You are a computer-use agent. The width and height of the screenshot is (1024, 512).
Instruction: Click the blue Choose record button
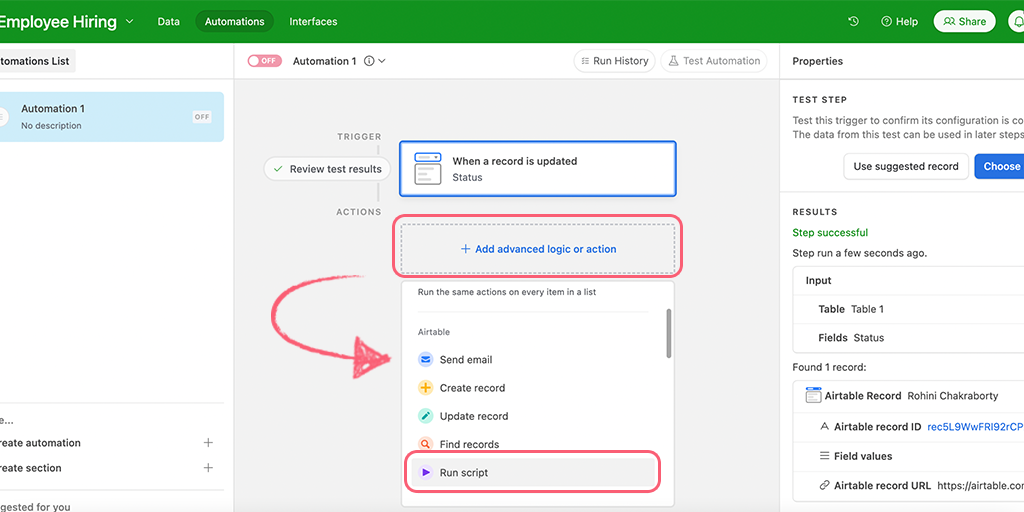click(x=999, y=167)
